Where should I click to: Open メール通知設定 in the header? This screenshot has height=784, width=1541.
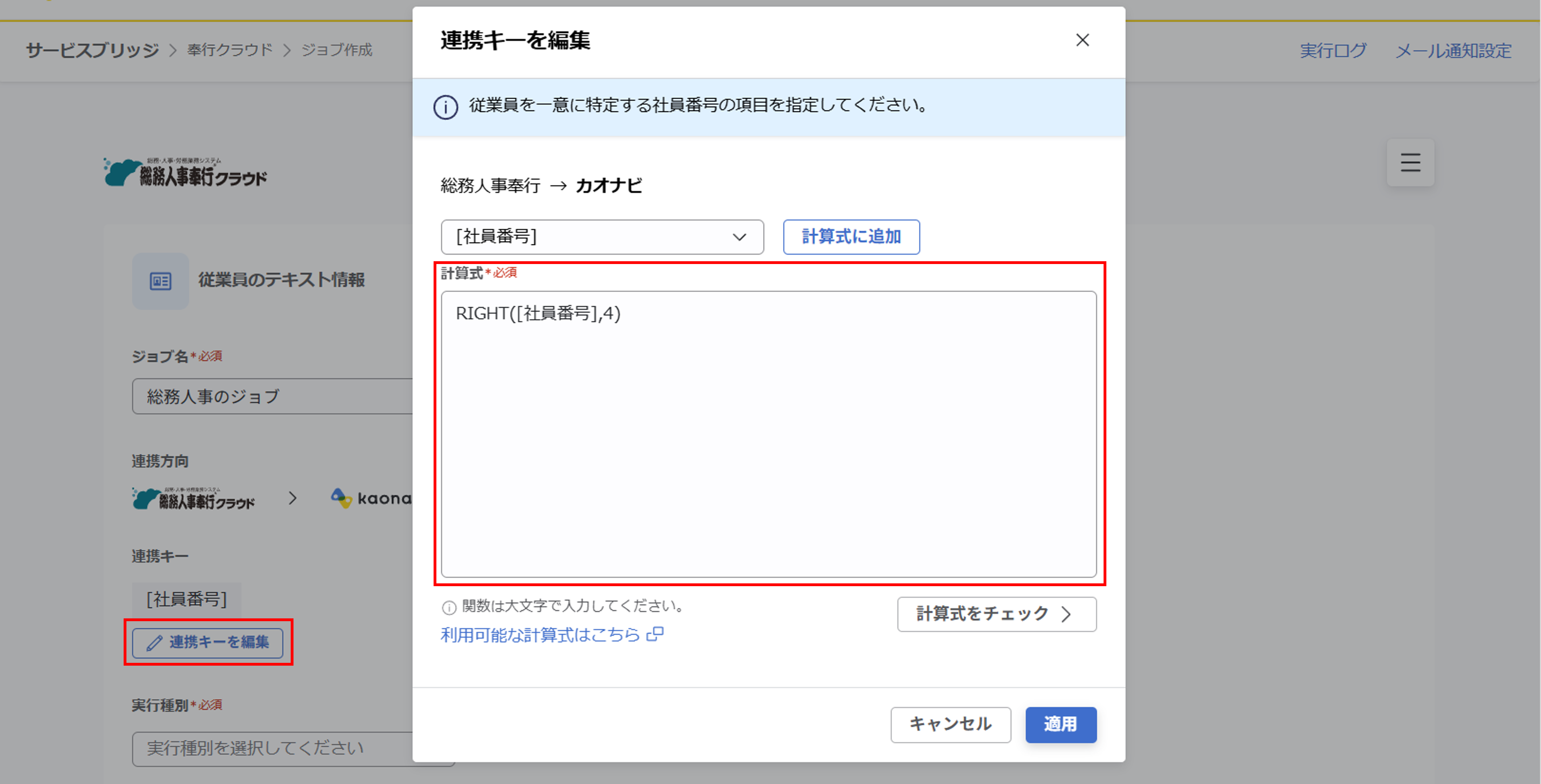(1454, 51)
